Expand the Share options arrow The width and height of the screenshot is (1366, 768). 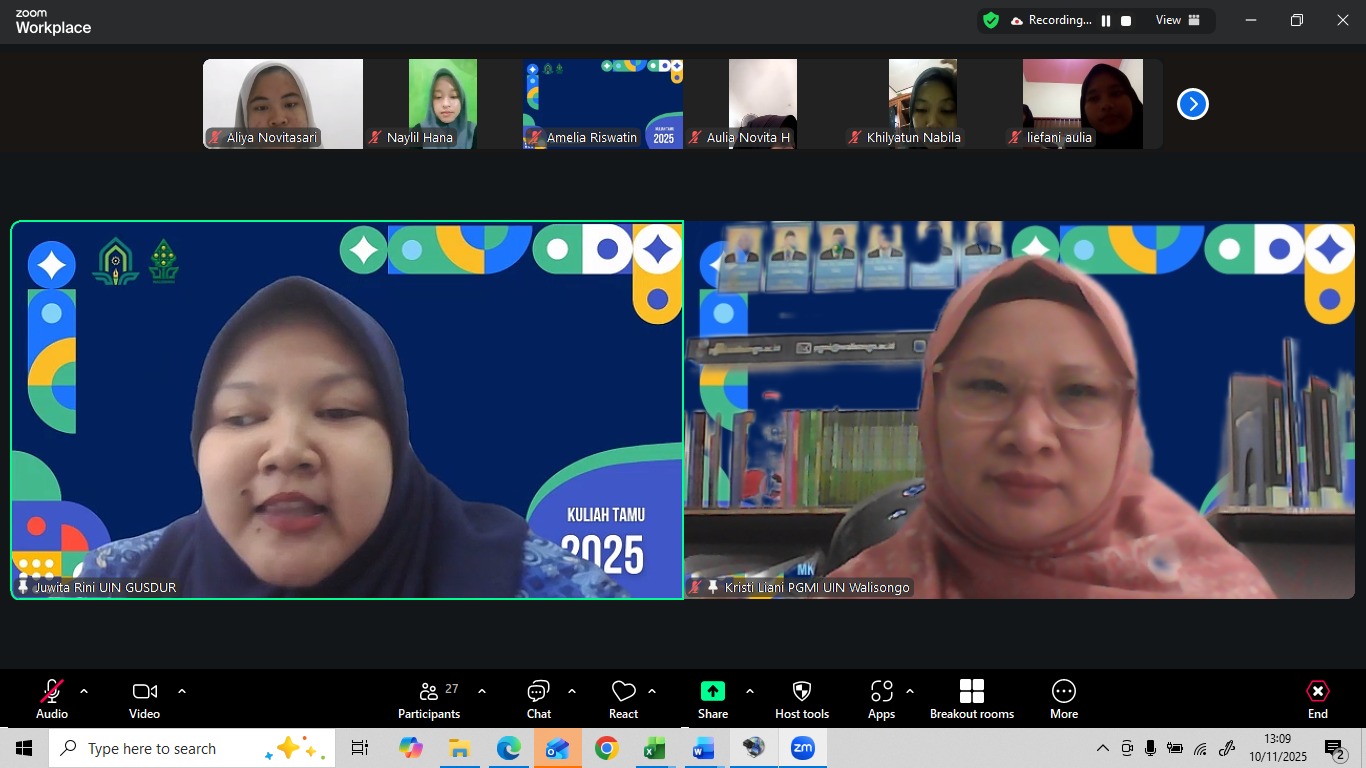coord(750,691)
